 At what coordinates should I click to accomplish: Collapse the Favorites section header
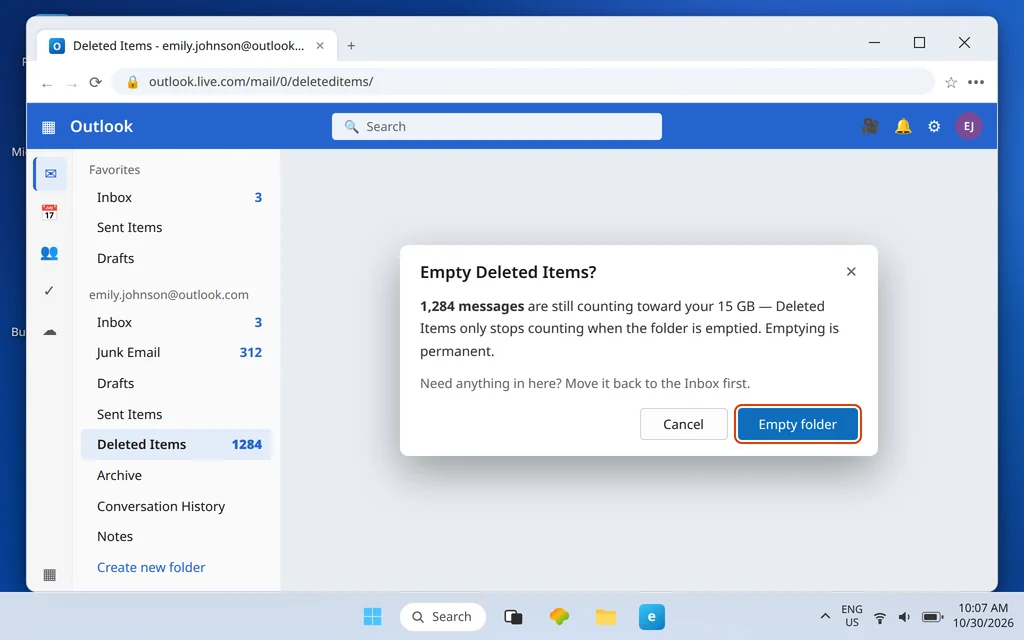click(114, 170)
